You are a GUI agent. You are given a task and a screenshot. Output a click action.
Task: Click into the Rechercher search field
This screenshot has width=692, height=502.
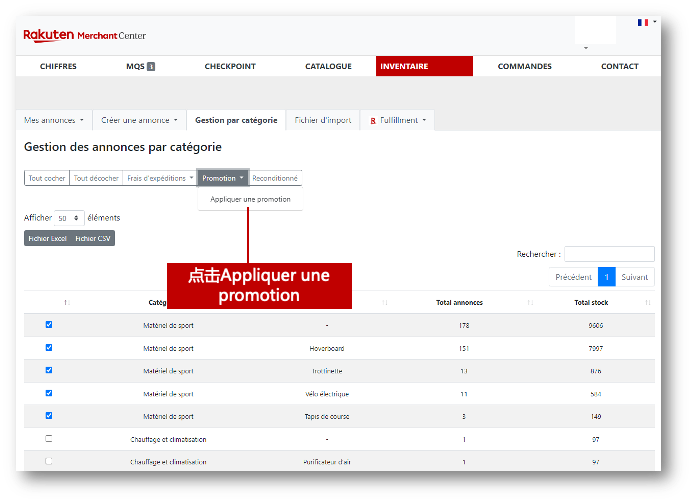pos(609,254)
